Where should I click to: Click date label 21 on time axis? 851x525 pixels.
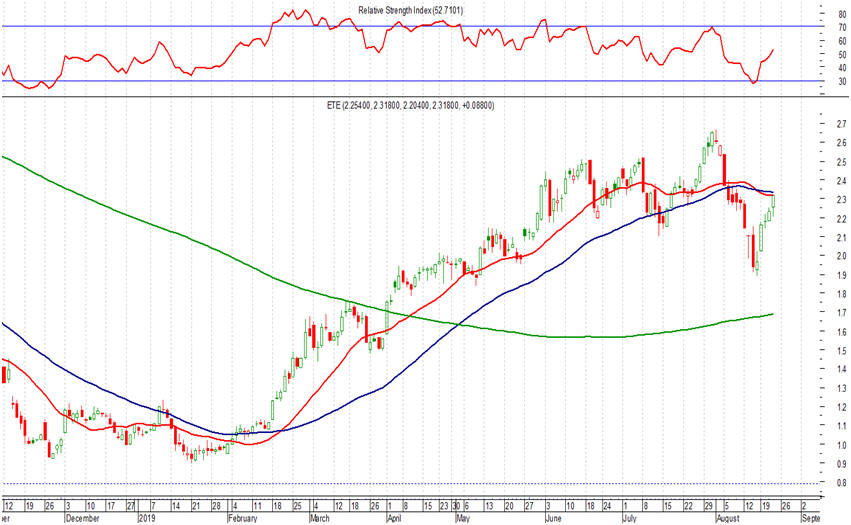(196, 506)
